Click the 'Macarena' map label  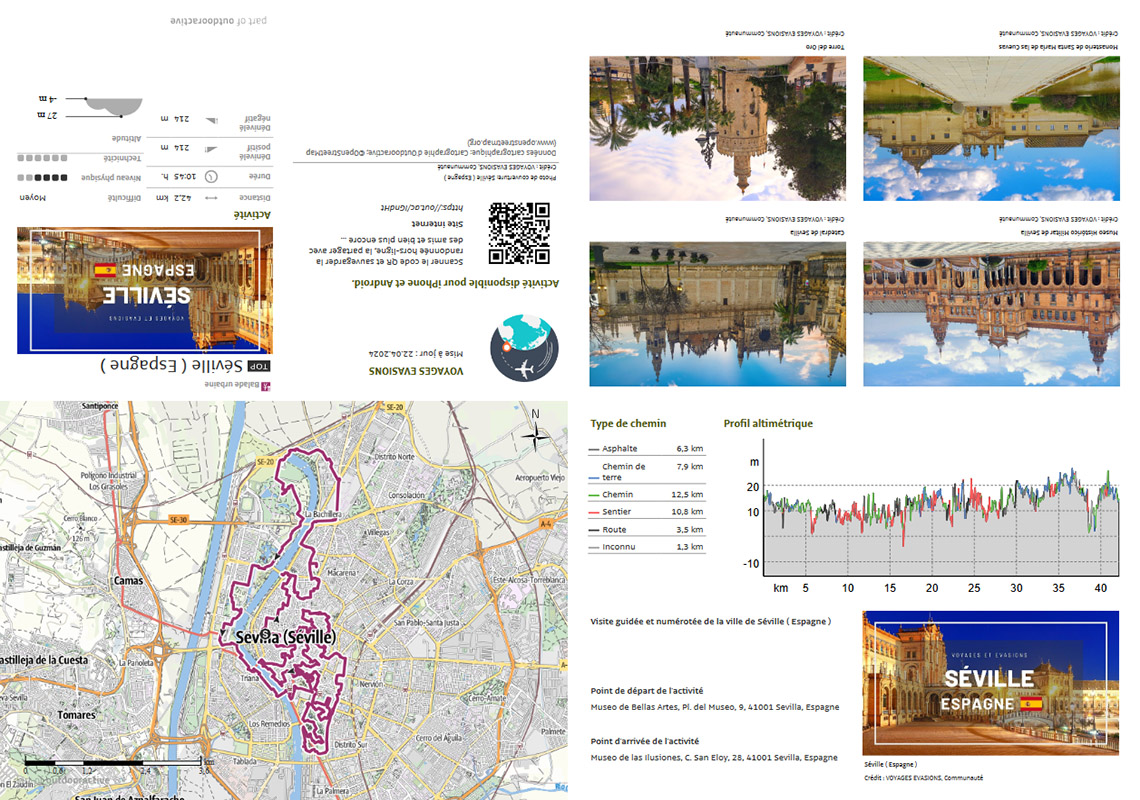click(x=342, y=573)
